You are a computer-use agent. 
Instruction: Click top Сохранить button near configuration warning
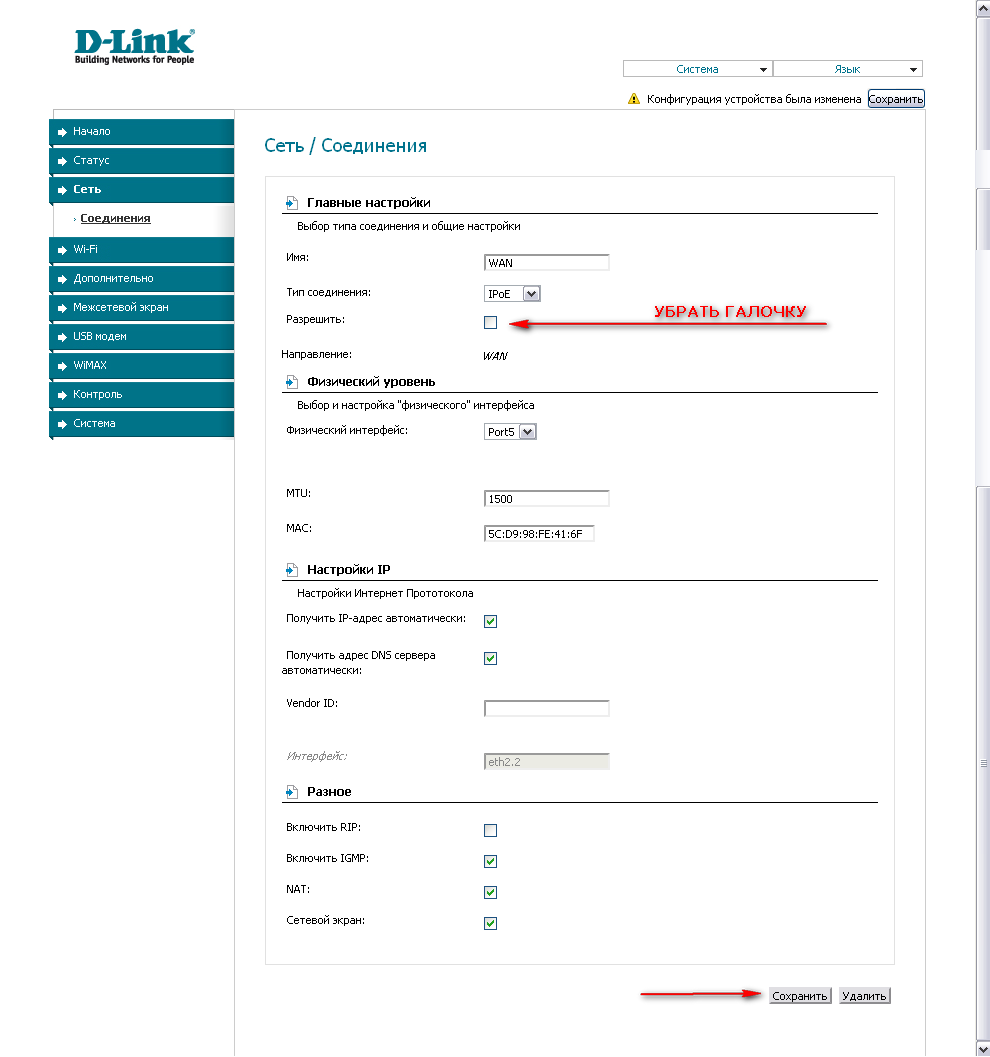896,99
